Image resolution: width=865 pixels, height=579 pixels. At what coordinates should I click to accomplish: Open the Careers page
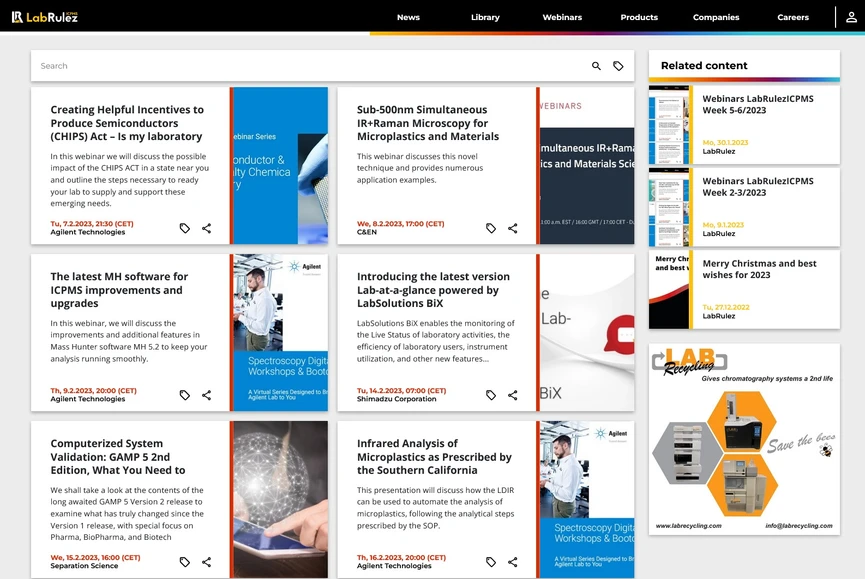point(793,17)
